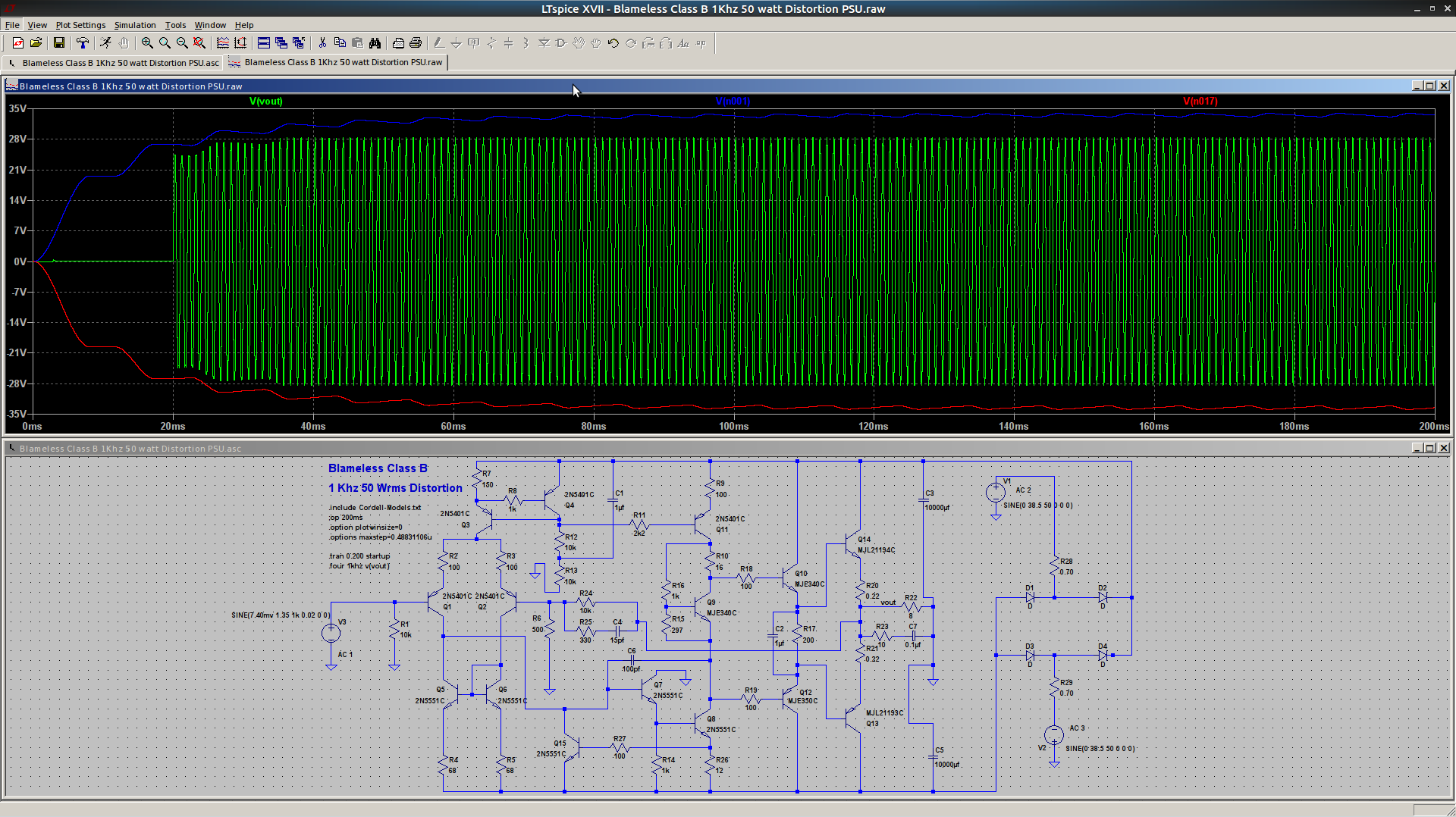The height and width of the screenshot is (817, 1456).
Task: Open the Plot Settings menu
Action: [80, 25]
